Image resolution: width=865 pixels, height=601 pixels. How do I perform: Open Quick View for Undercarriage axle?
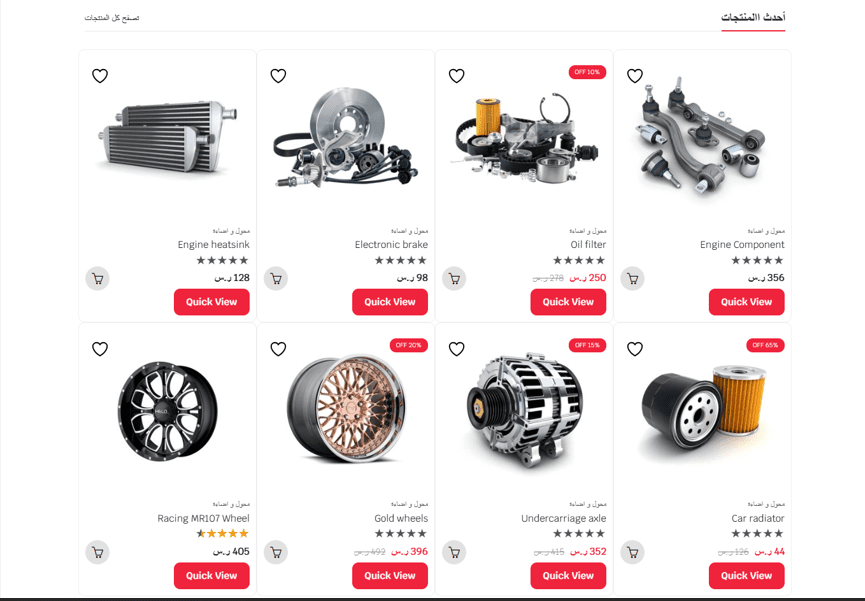pos(568,576)
